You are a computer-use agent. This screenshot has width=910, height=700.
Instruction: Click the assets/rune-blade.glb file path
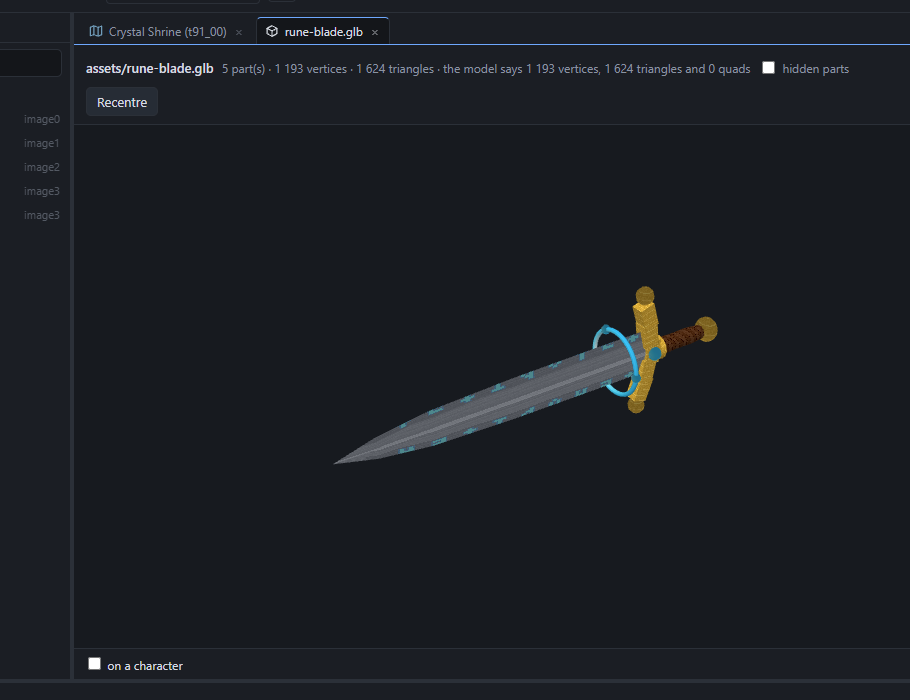coord(150,68)
